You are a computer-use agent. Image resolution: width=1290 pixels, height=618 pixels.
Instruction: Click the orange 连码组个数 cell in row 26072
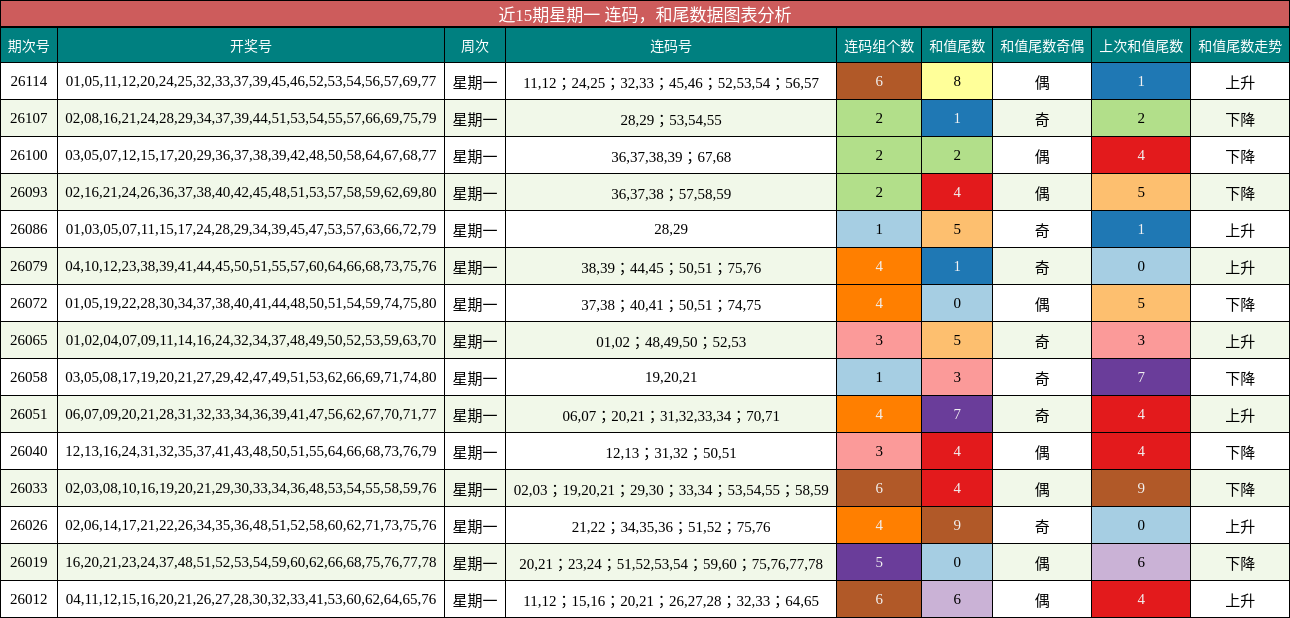[x=879, y=303]
